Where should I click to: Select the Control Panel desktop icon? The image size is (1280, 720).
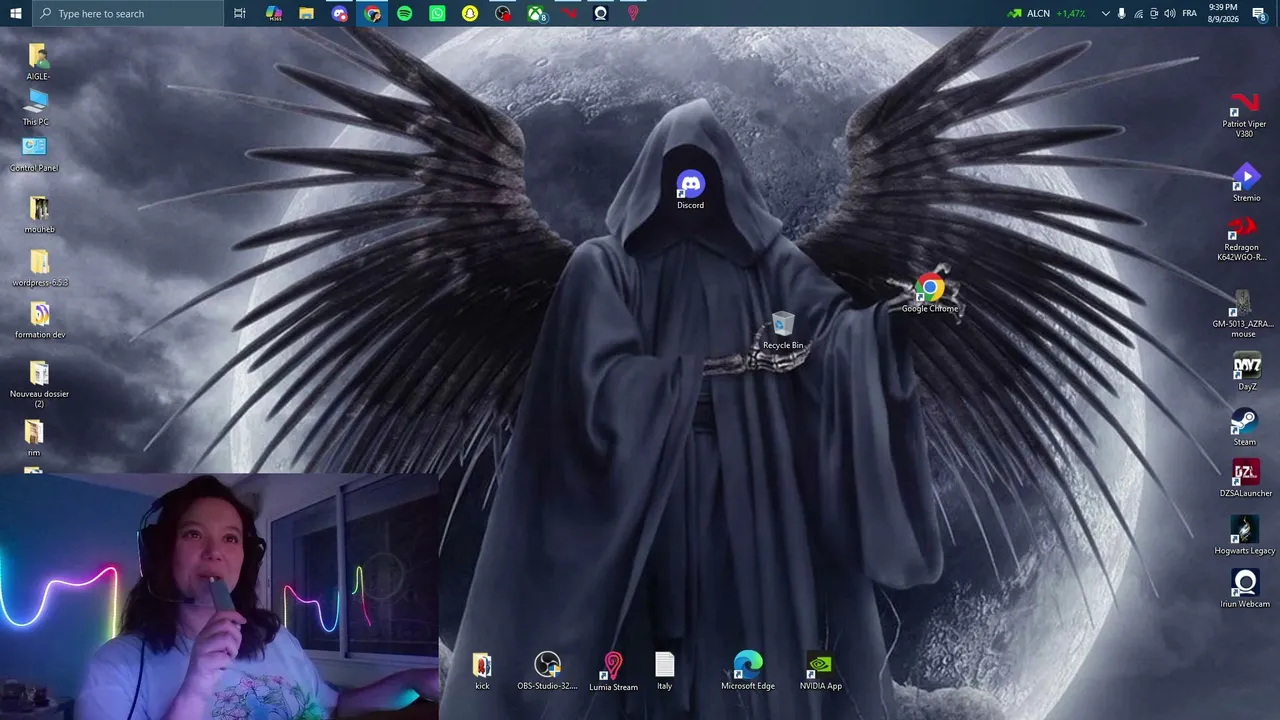point(34,154)
